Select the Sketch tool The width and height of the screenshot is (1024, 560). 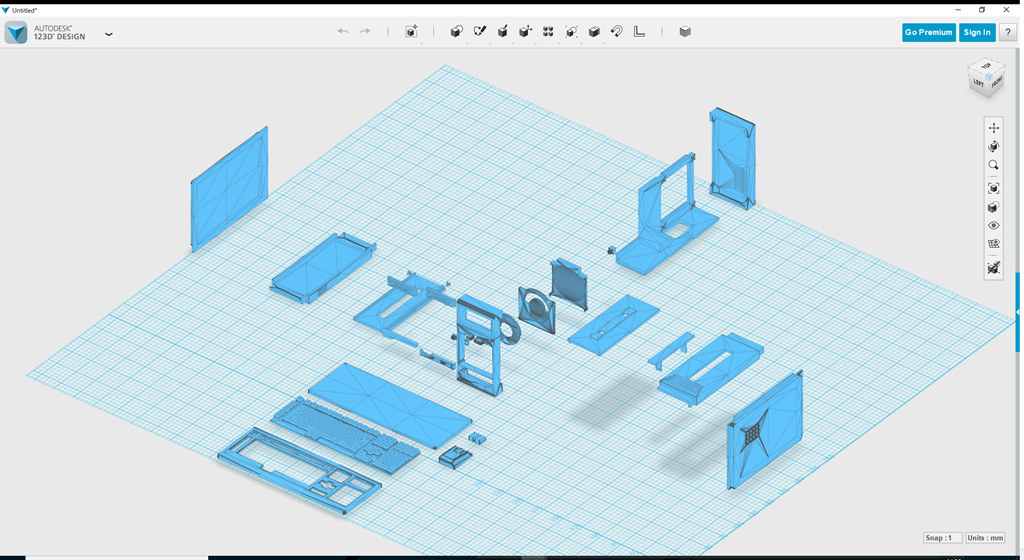pyautogui.click(x=480, y=32)
